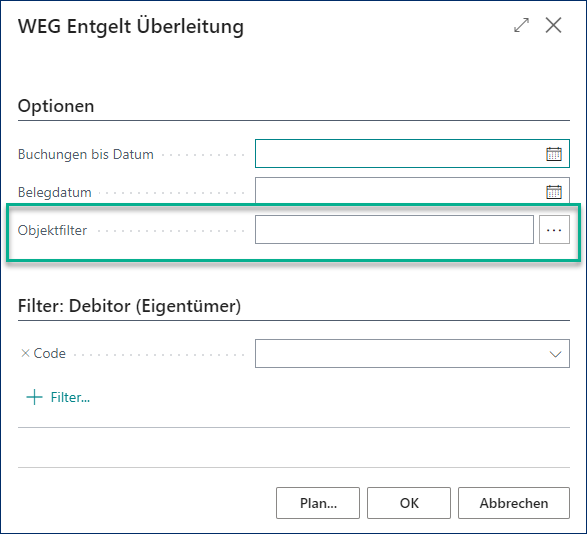Open calendar picker for Belegdatum

554,192
